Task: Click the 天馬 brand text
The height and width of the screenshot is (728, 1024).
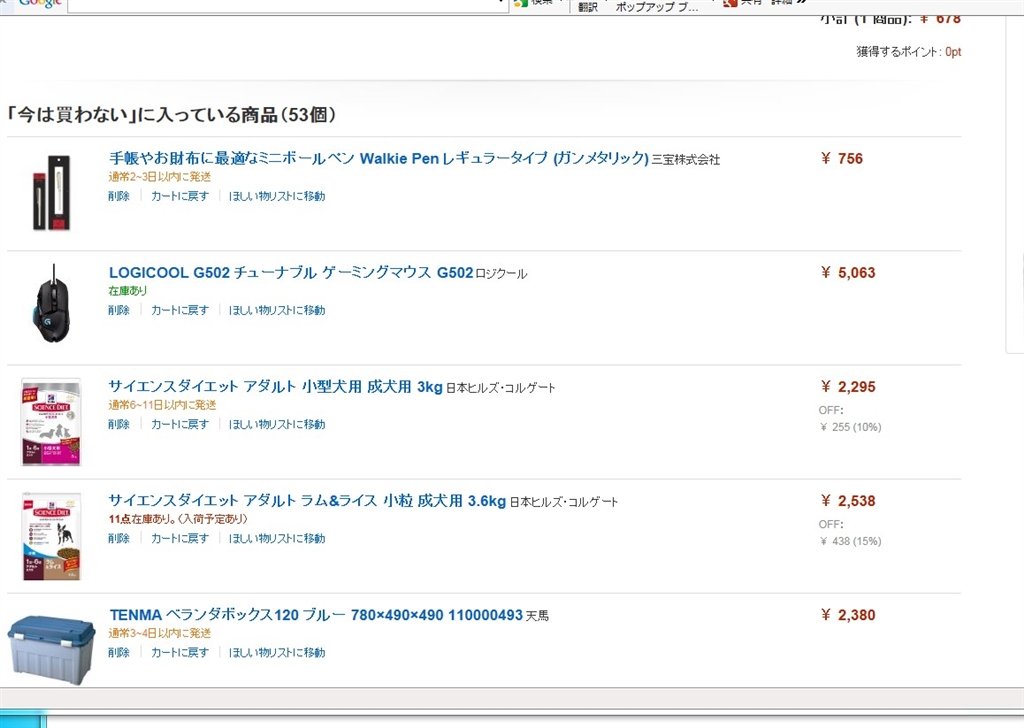Action: click(537, 616)
